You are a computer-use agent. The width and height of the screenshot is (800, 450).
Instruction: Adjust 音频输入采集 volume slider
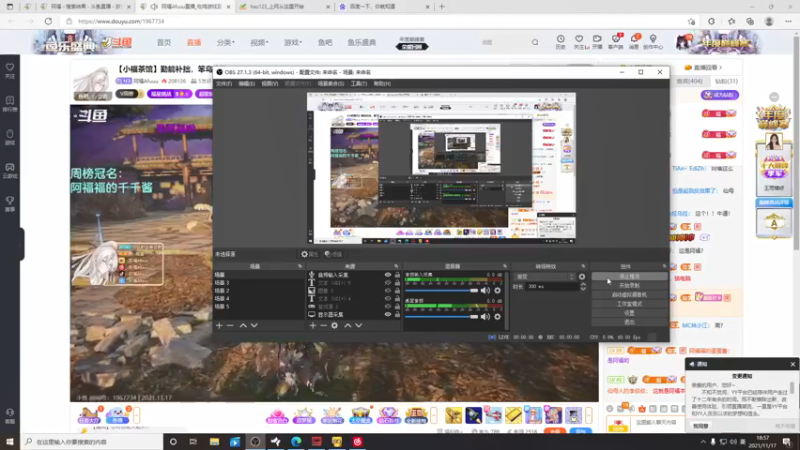pyautogui.click(x=442, y=291)
